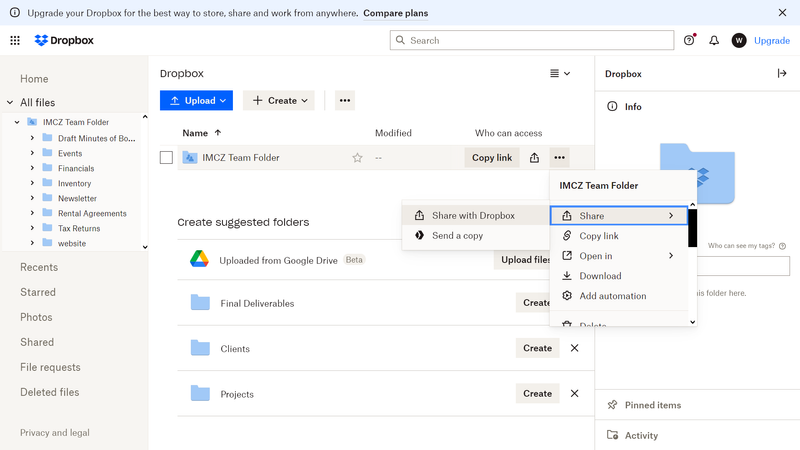Screen dimensions: 800x450
Task: Dismiss the Clients suggested folder
Action: 574,348
